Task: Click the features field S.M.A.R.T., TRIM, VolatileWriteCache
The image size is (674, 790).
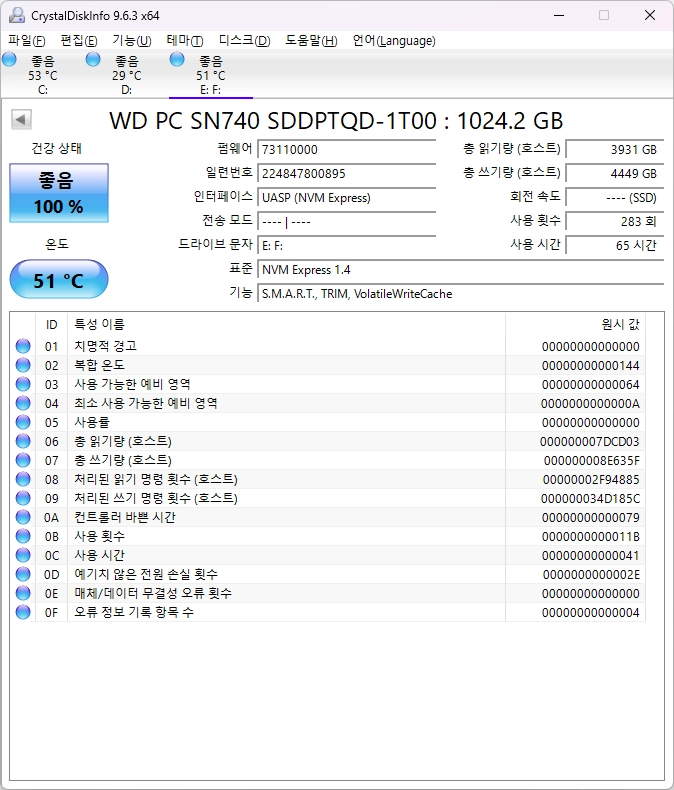Action: pyautogui.click(x=460, y=294)
